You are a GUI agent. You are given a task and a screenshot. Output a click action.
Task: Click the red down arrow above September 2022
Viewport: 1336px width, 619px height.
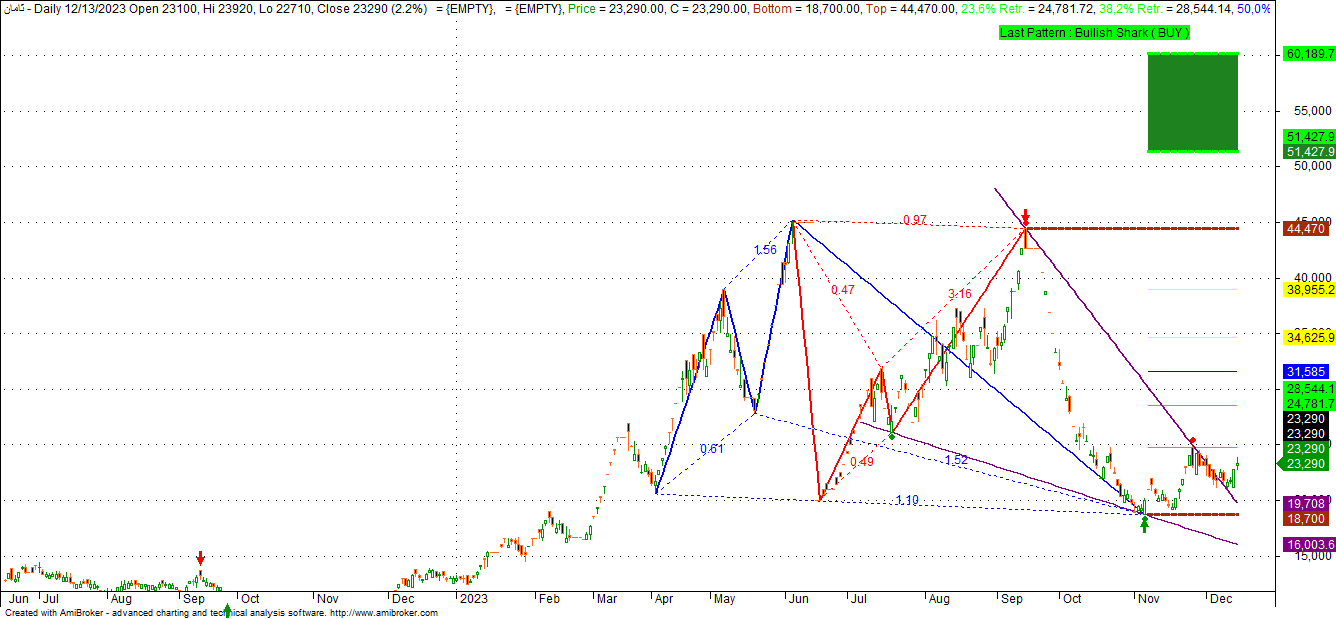pos(200,558)
